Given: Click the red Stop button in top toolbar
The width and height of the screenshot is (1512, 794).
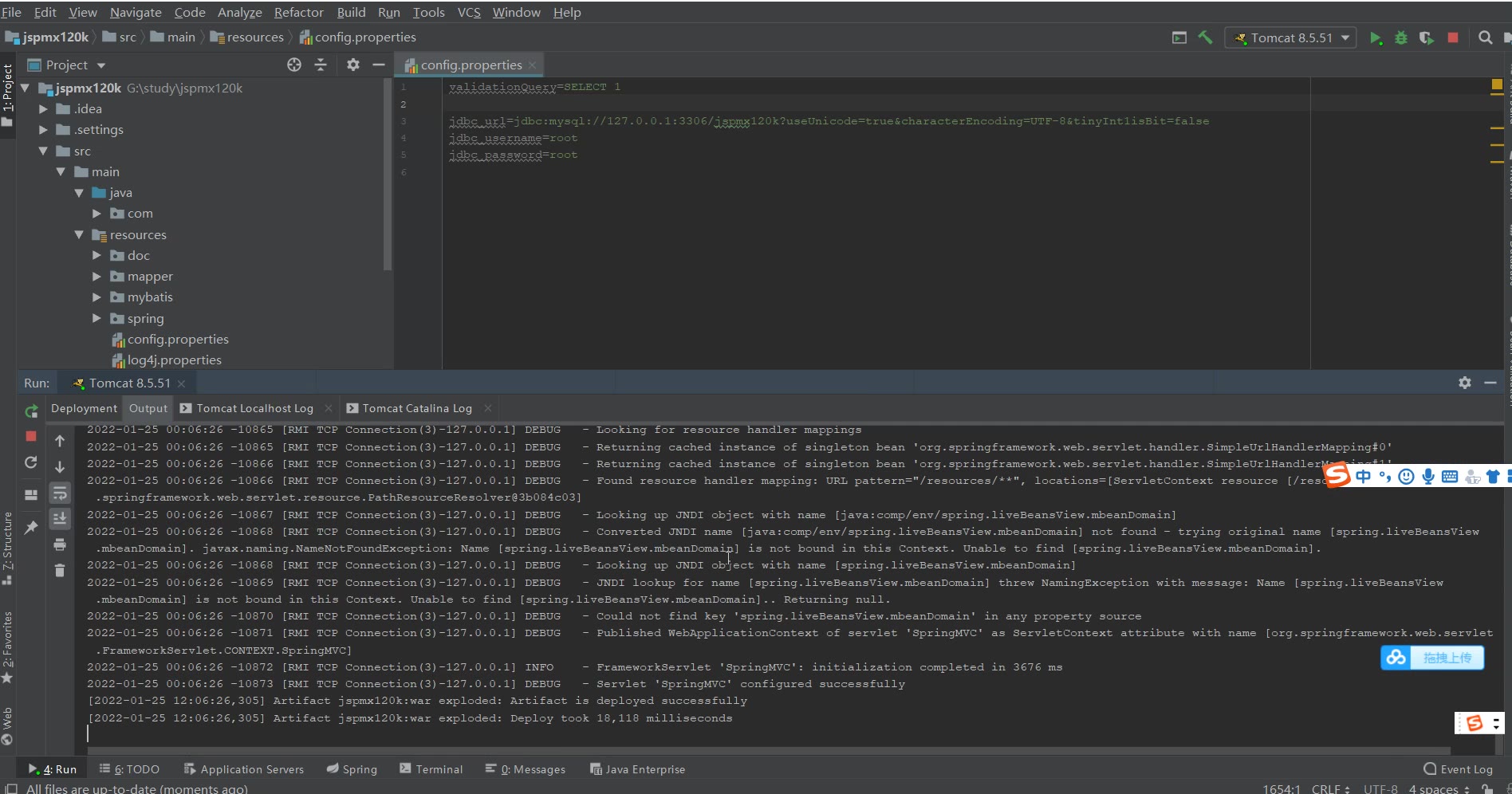Looking at the screenshot, I should click(x=1453, y=37).
